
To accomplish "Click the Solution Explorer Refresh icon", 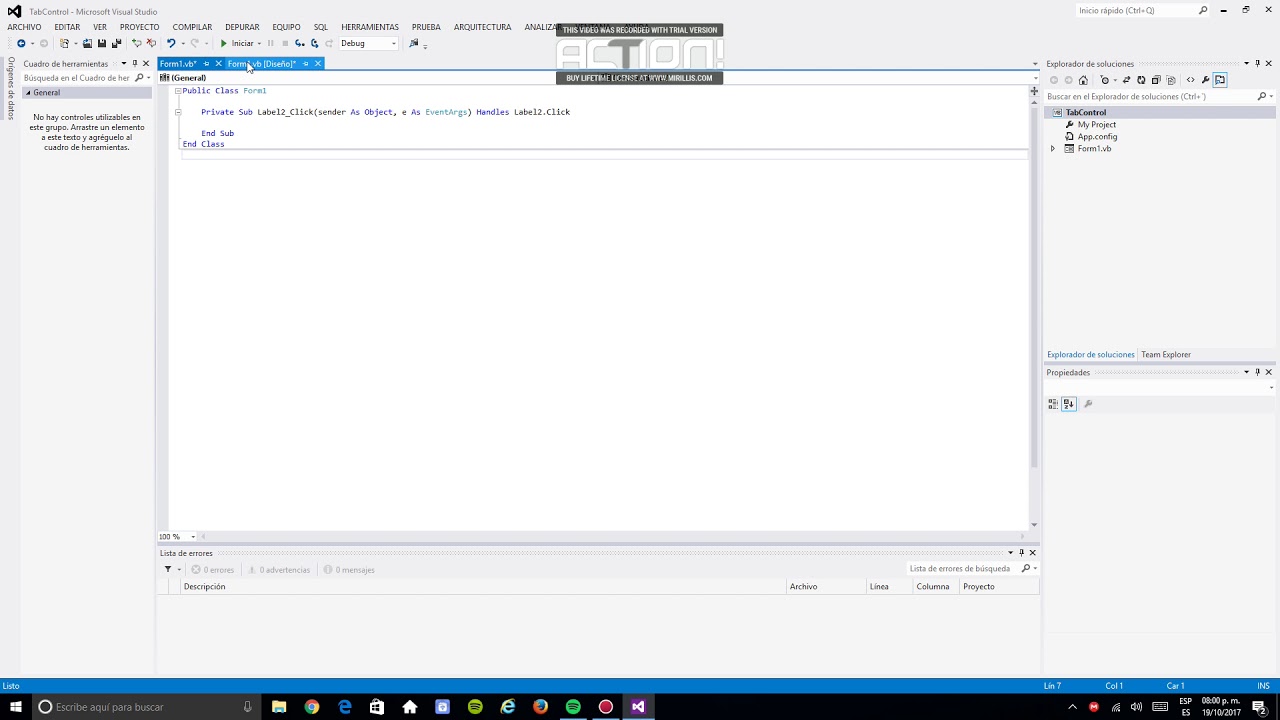I will point(1141,80).
